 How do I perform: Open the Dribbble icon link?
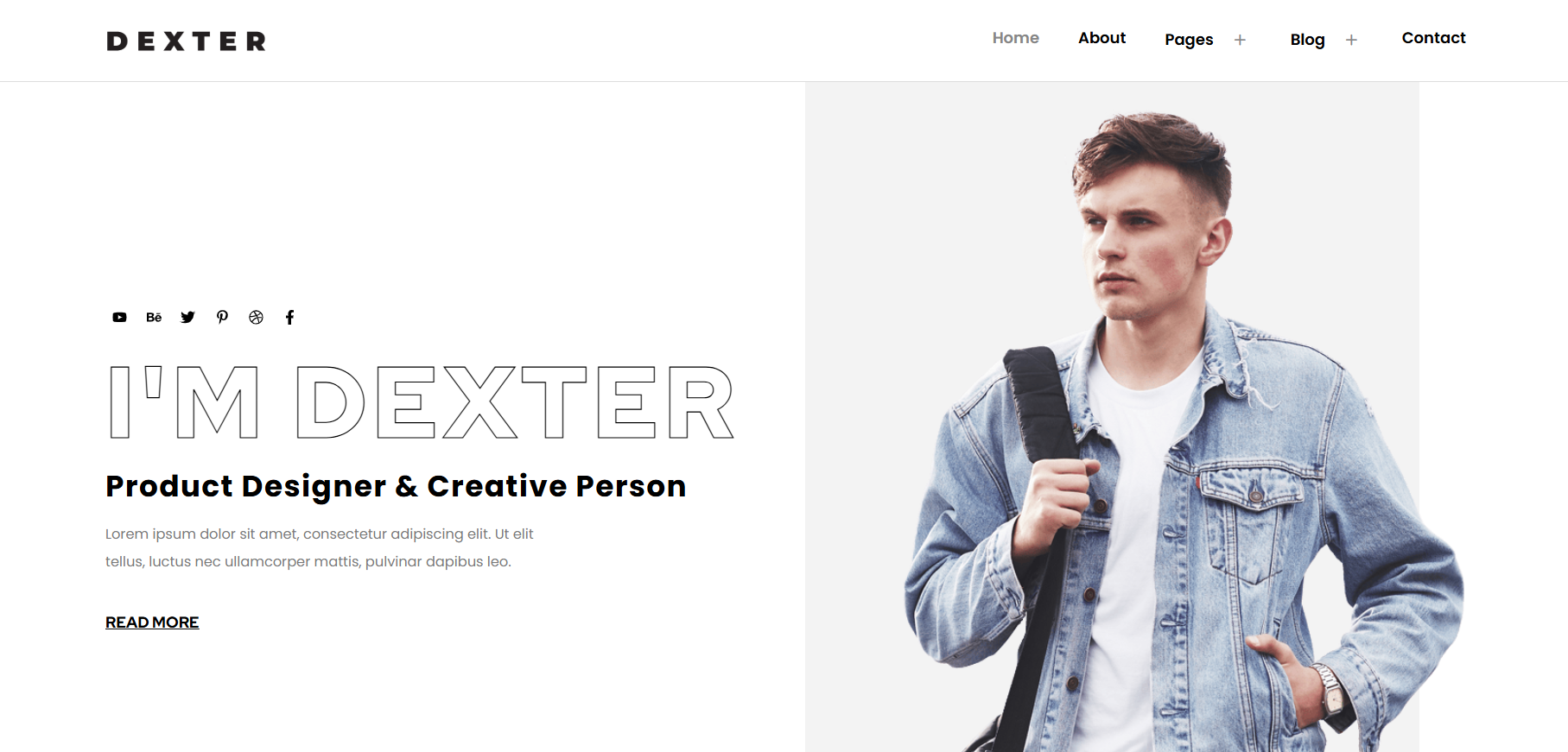[x=256, y=318]
